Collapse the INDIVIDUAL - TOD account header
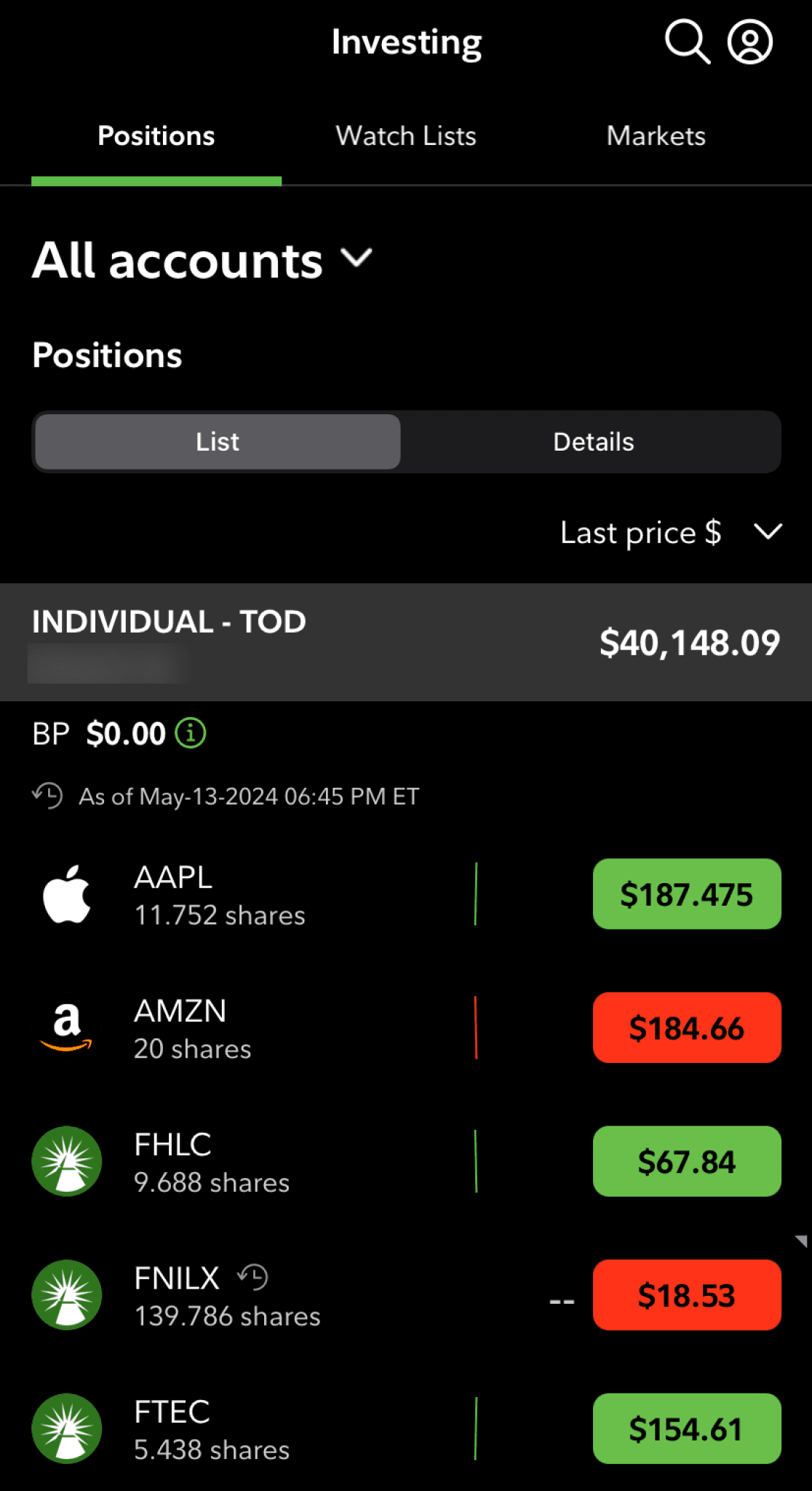 405,641
